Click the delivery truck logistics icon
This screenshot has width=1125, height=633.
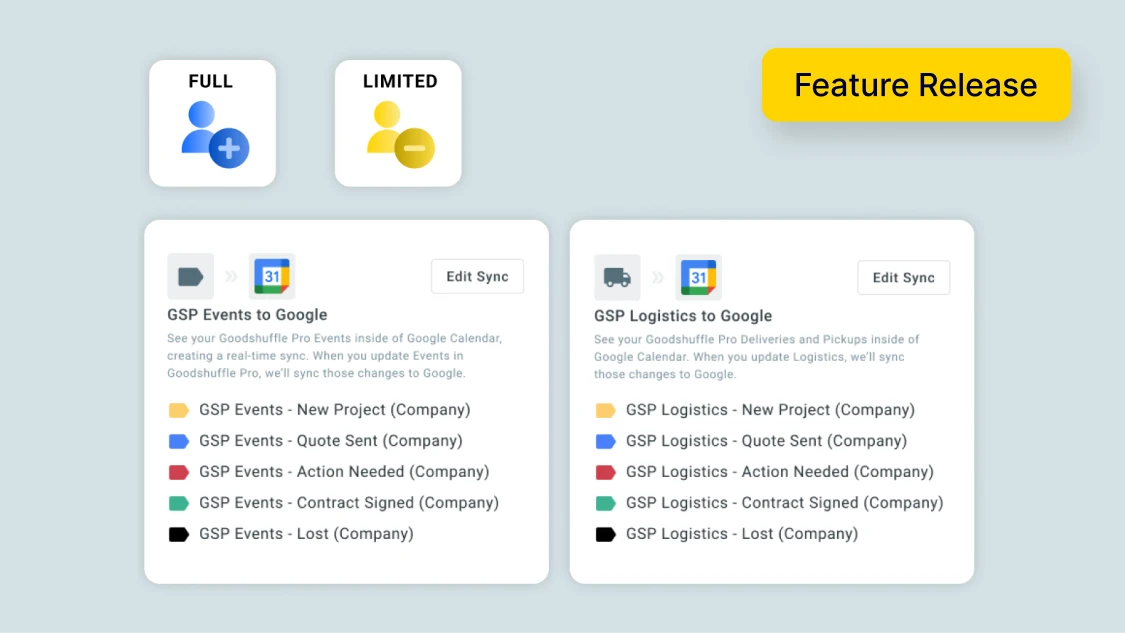(617, 277)
